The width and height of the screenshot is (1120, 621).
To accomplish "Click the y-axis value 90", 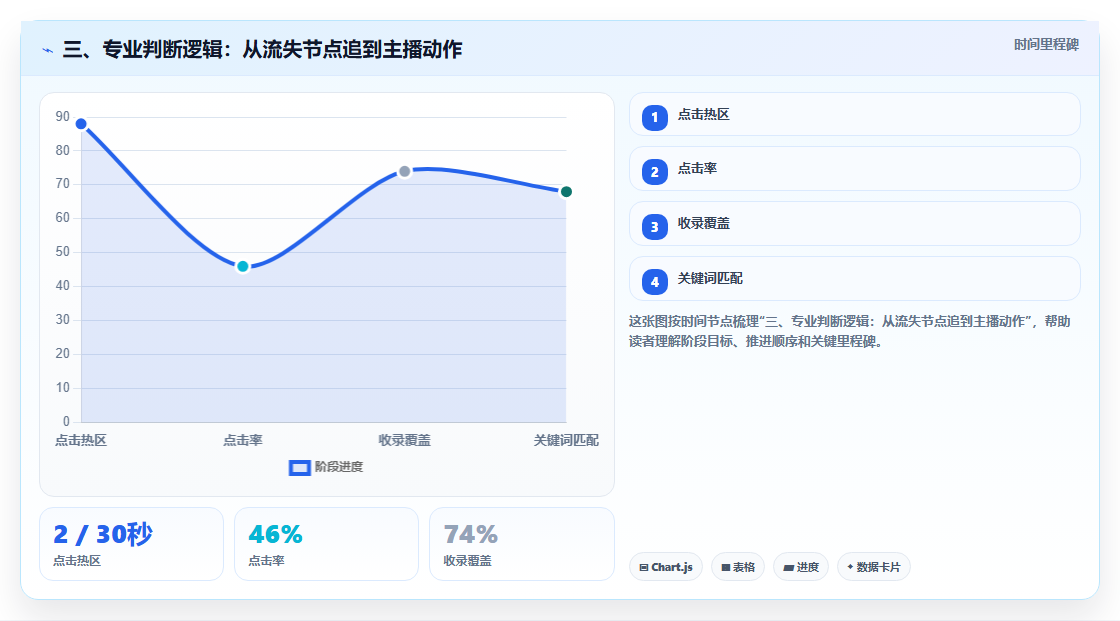I will pyautogui.click(x=63, y=116).
